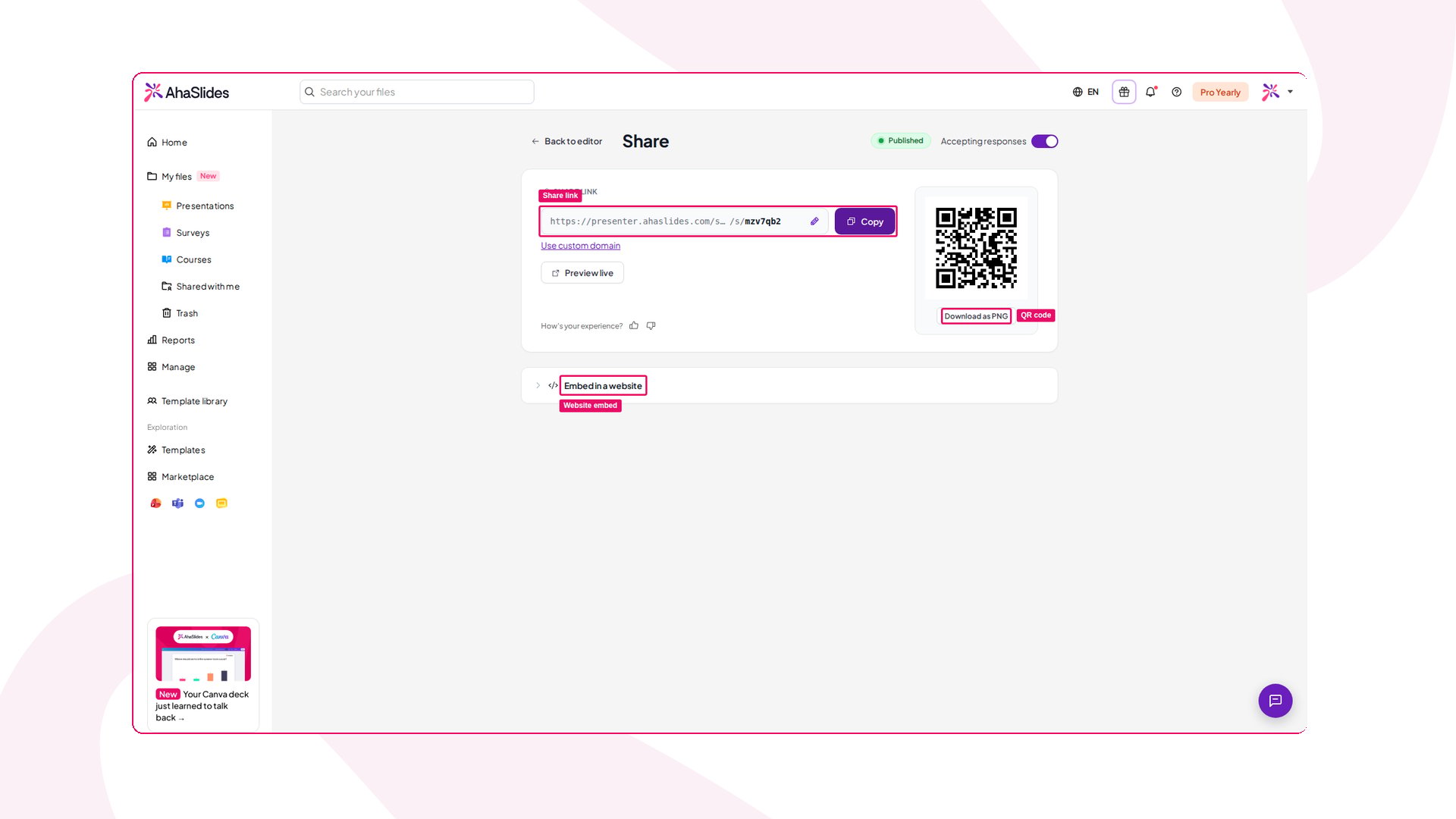Image resolution: width=1456 pixels, height=819 pixels.
Task: Click the QR code image
Action: 976,248
